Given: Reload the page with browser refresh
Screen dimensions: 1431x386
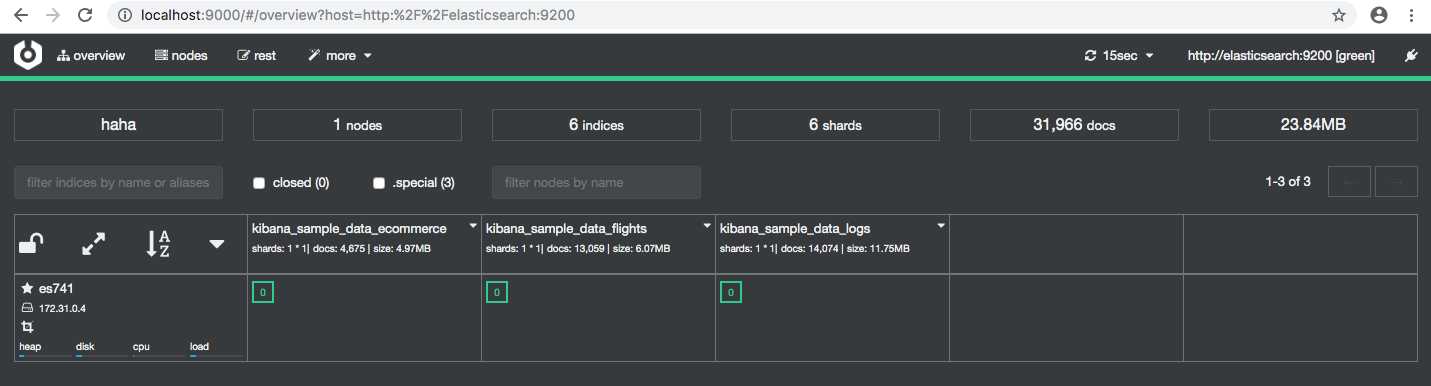Looking at the screenshot, I should coord(86,15).
